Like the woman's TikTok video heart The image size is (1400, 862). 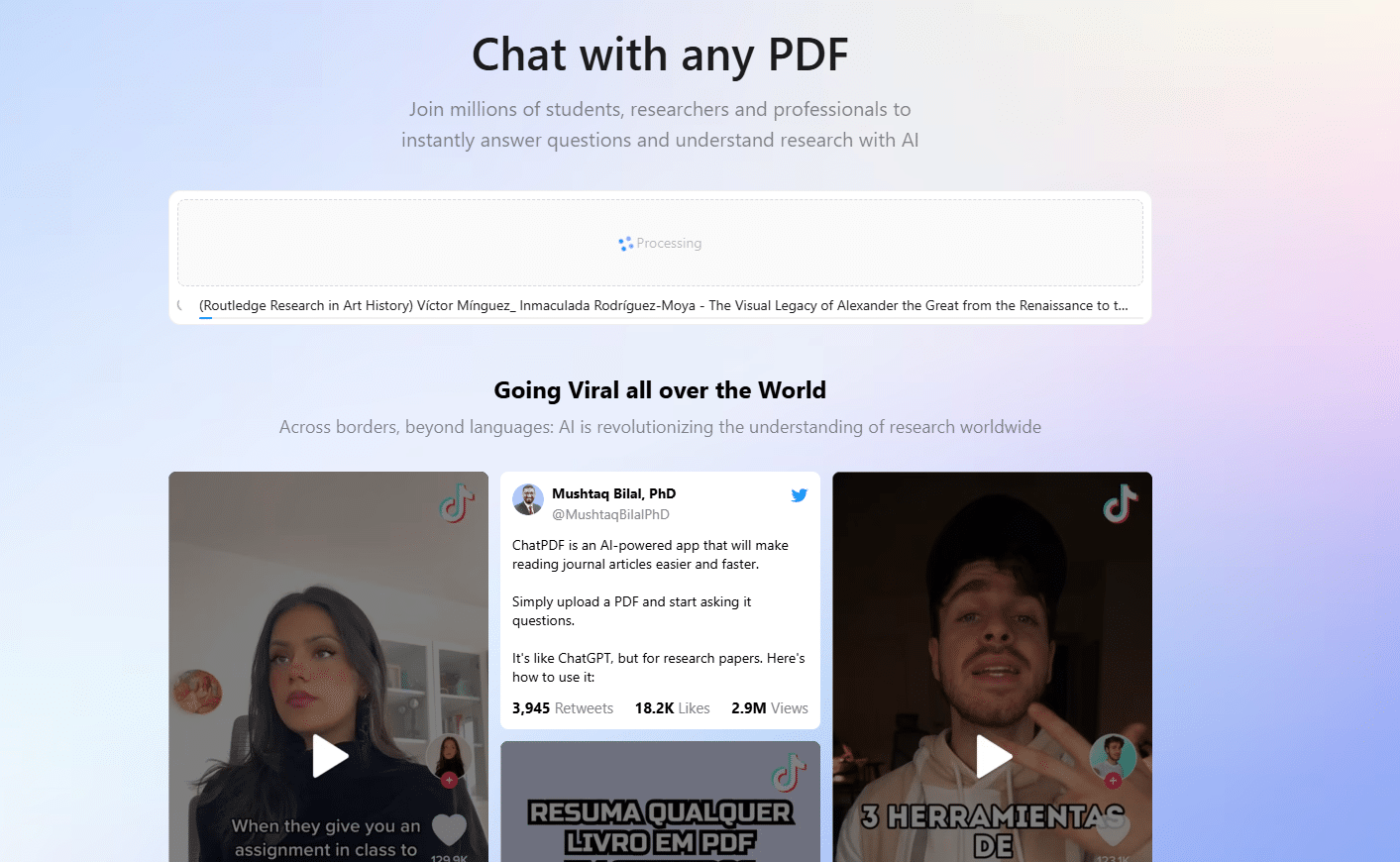[x=449, y=829]
